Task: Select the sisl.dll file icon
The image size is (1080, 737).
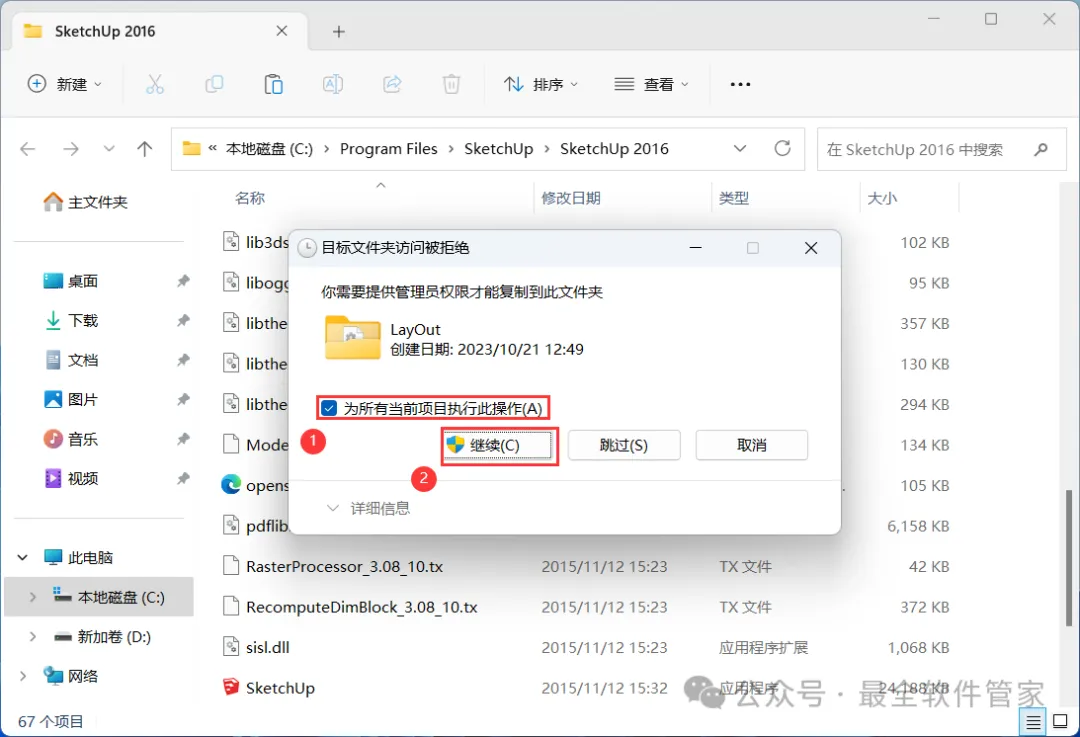Action: [231, 647]
